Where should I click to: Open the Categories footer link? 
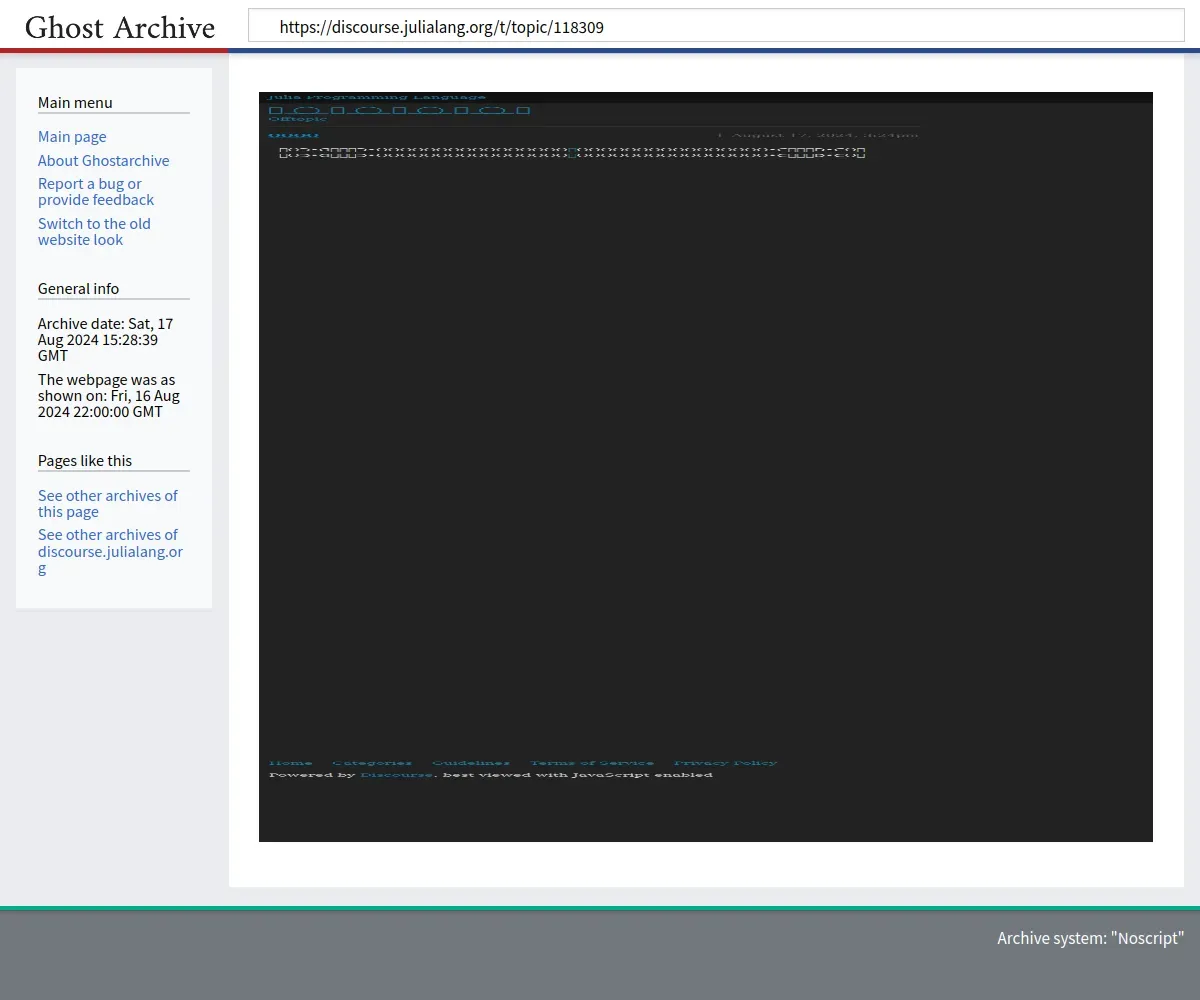click(372, 763)
